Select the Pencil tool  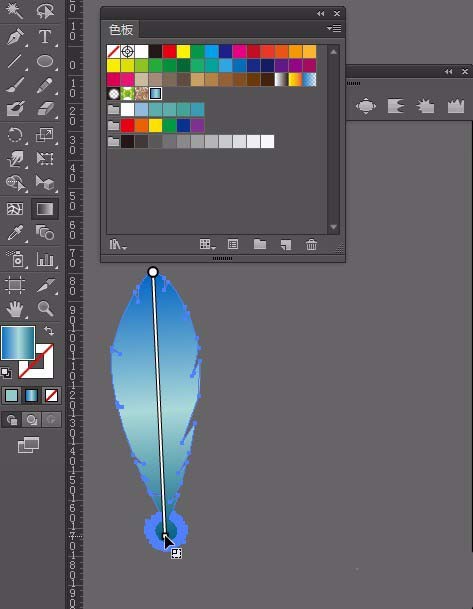coord(45,85)
